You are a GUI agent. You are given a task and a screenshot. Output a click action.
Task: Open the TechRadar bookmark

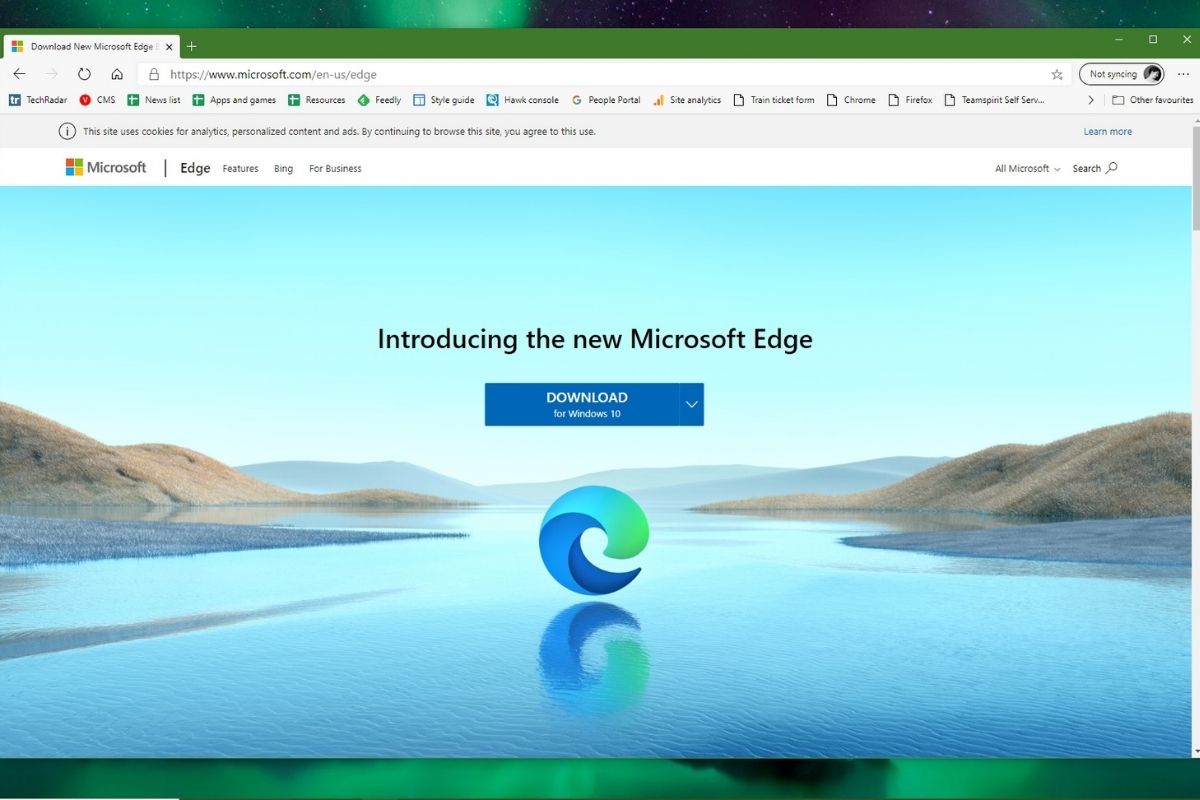[38, 100]
